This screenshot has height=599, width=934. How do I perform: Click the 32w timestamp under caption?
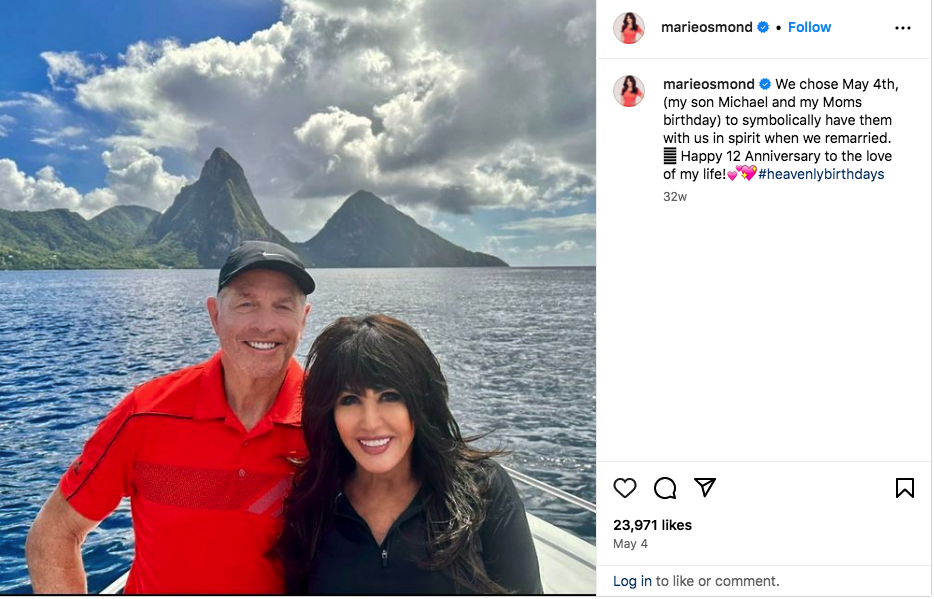click(675, 196)
